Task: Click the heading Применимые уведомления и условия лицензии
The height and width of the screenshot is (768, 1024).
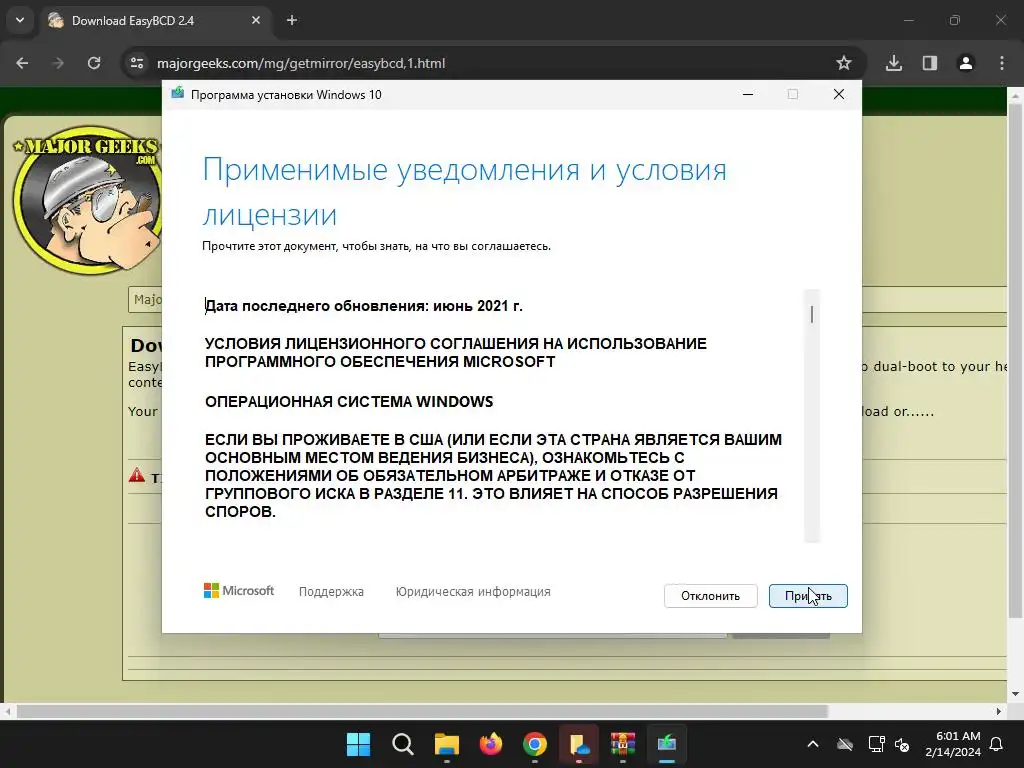Action: coord(464,192)
